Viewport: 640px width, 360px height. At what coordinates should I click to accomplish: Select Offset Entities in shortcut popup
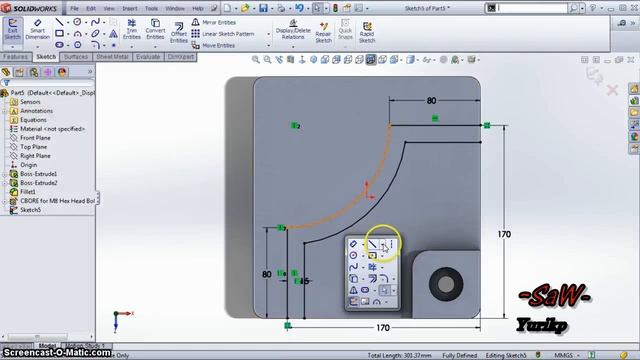coord(372,279)
